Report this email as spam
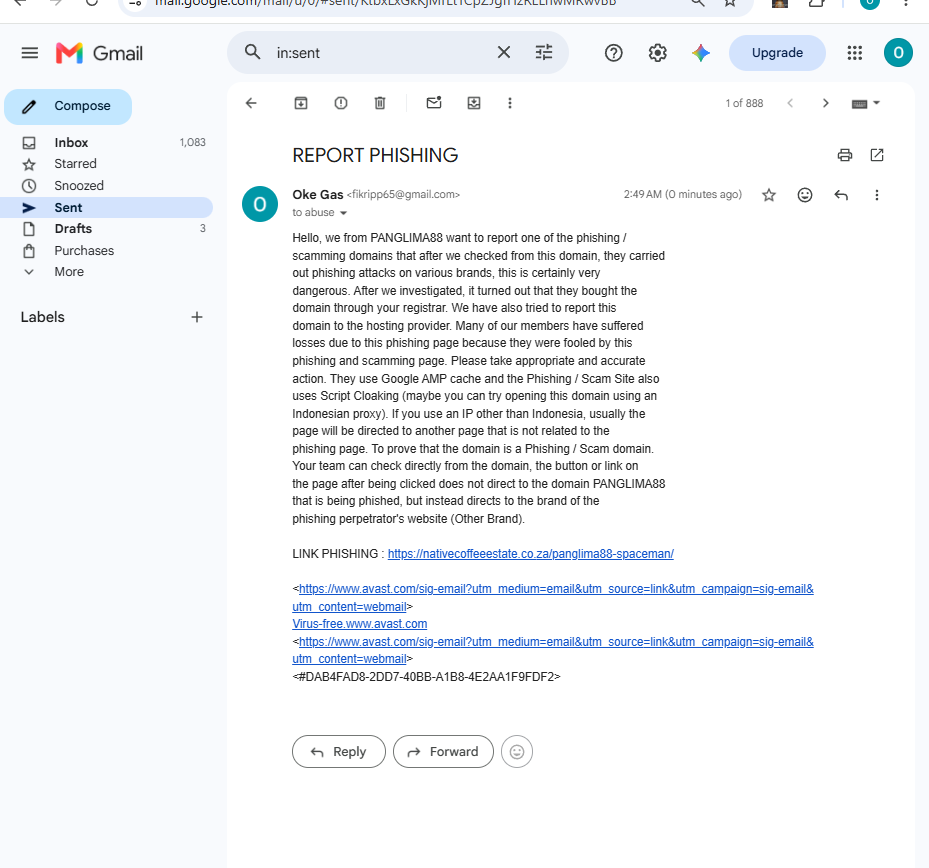 pos(341,103)
